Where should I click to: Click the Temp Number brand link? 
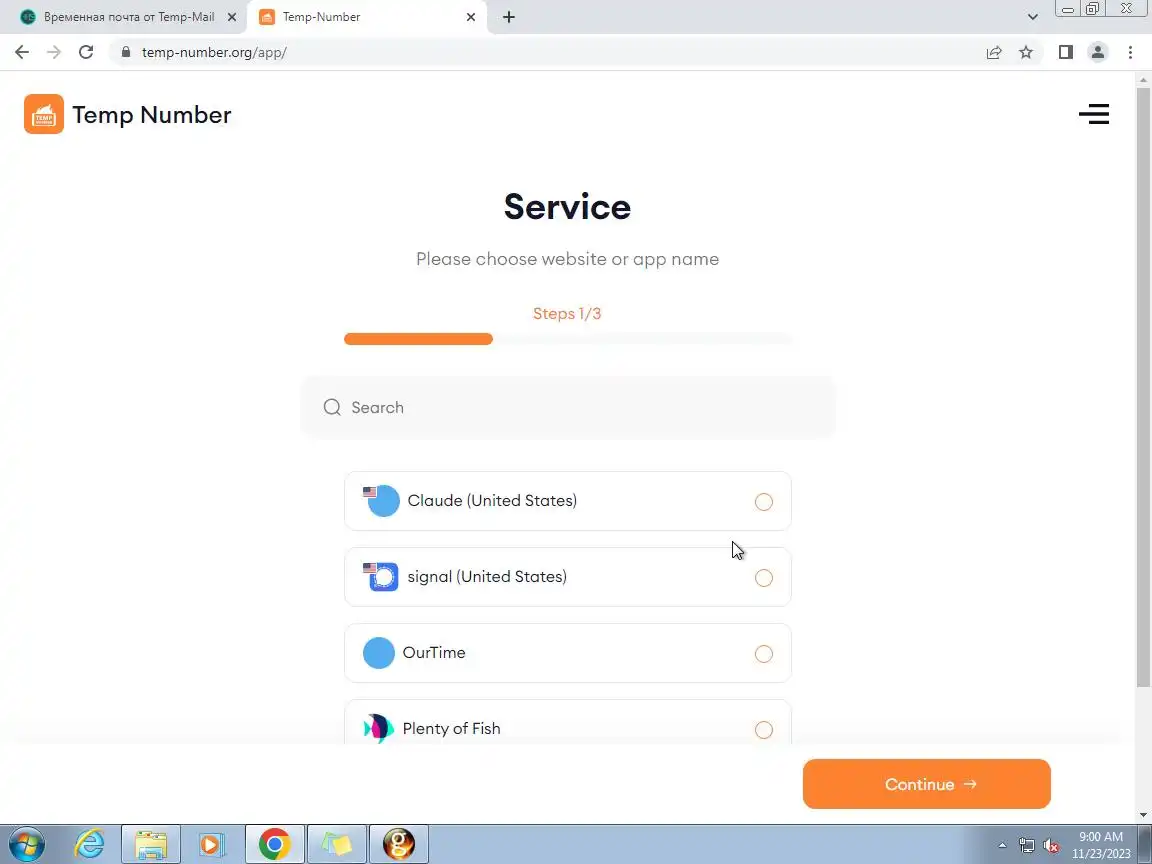point(151,115)
